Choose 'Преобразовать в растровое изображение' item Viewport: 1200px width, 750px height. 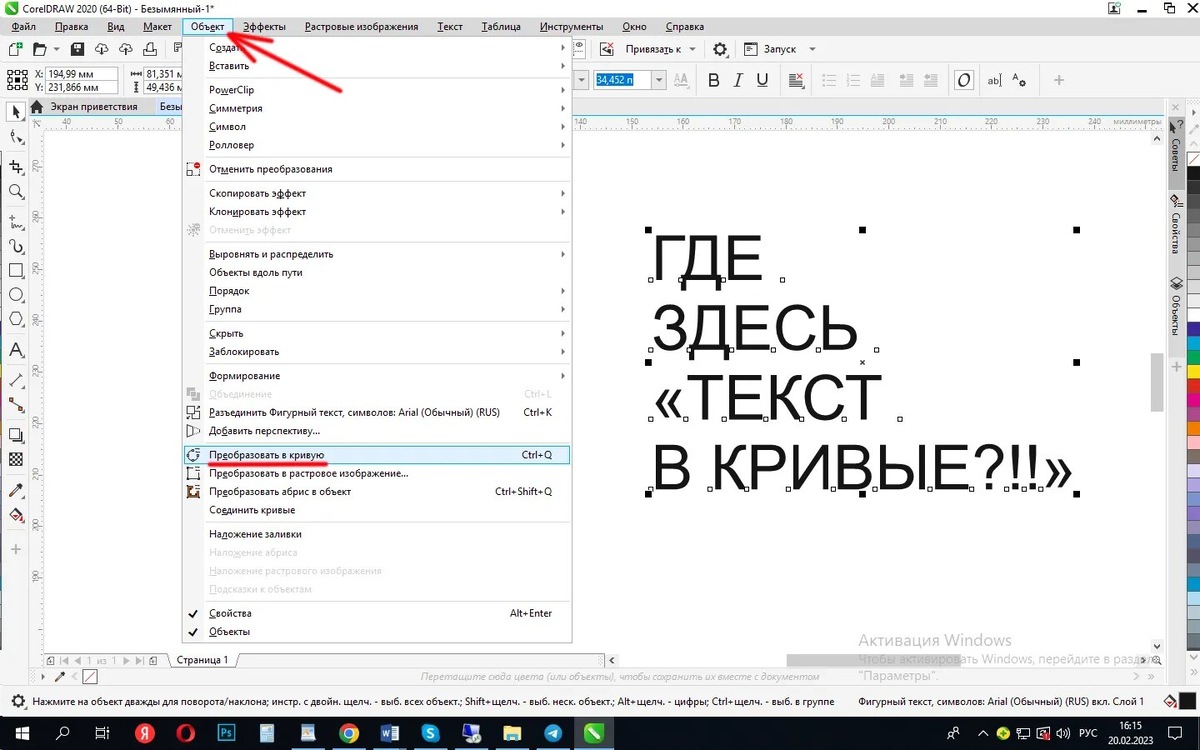[376, 473]
